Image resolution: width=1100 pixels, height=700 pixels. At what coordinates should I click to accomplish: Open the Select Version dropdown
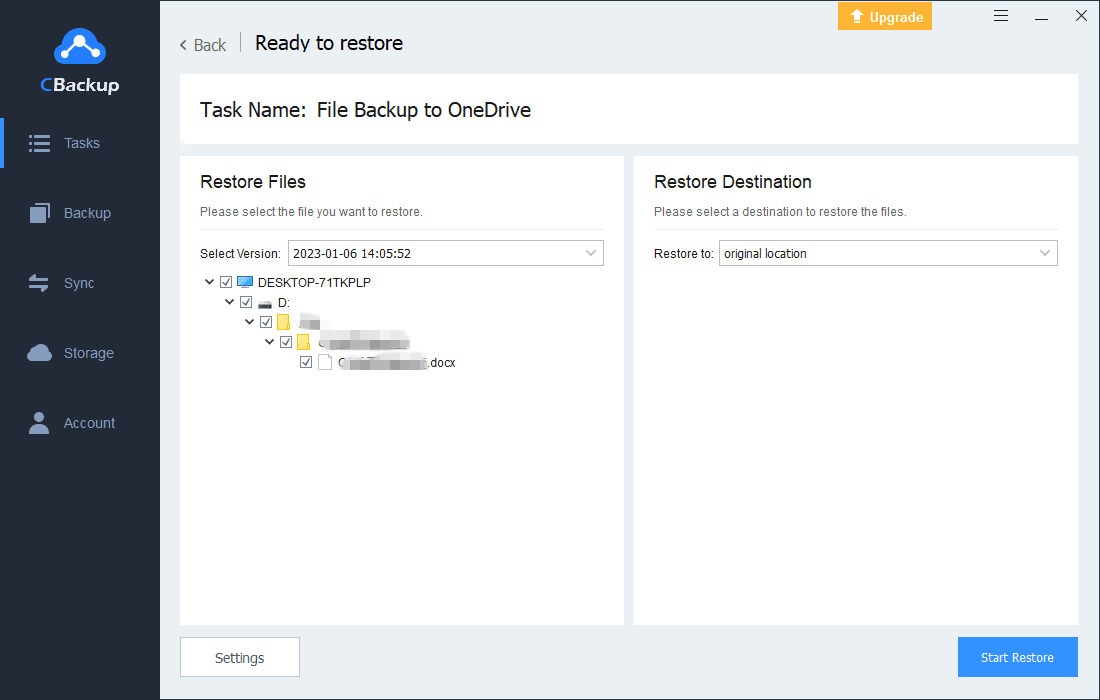445,253
